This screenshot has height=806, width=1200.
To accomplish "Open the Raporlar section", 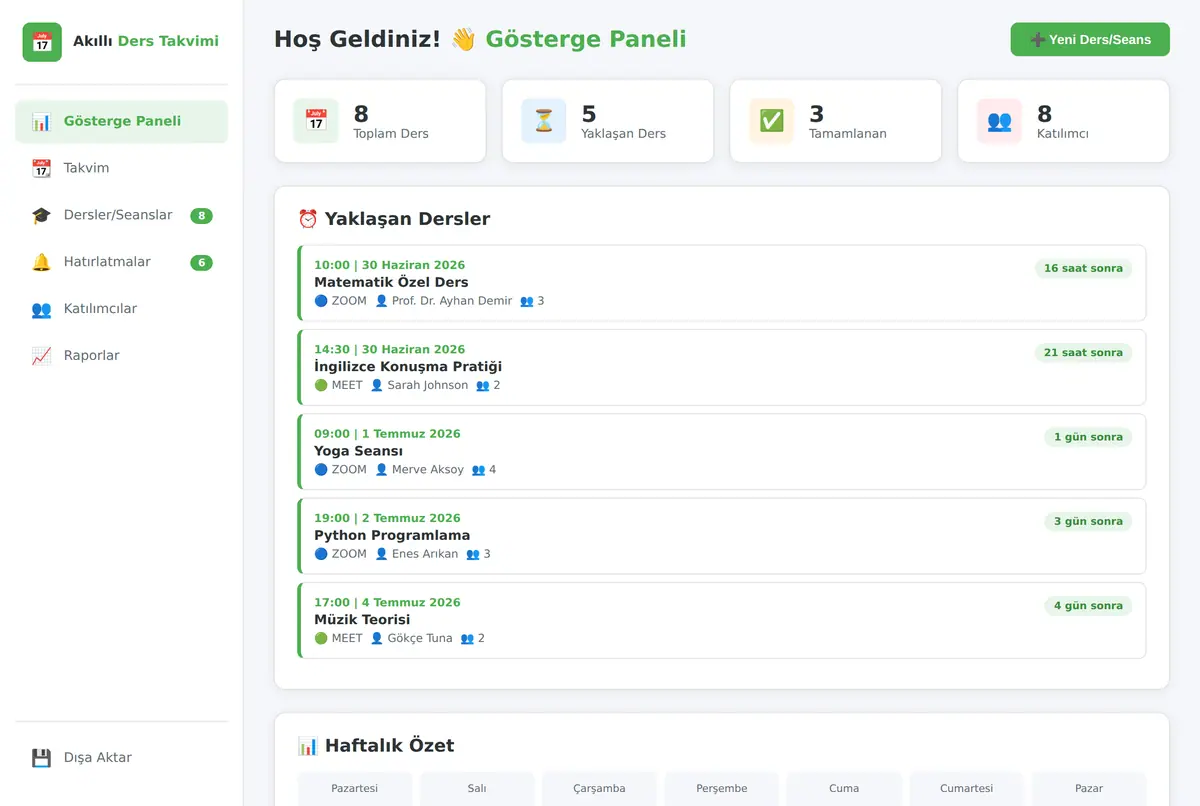I will pos(121,356).
